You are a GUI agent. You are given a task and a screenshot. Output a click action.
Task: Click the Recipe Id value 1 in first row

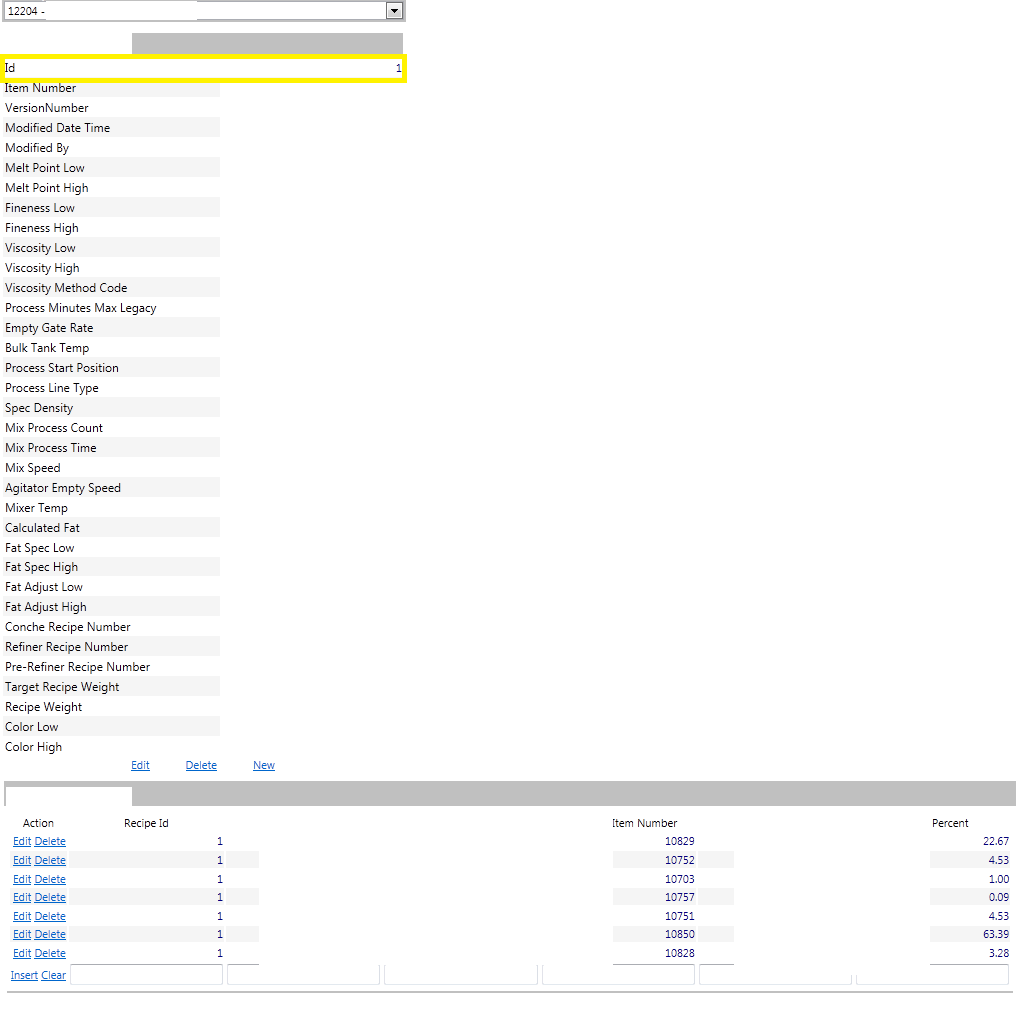219,841
